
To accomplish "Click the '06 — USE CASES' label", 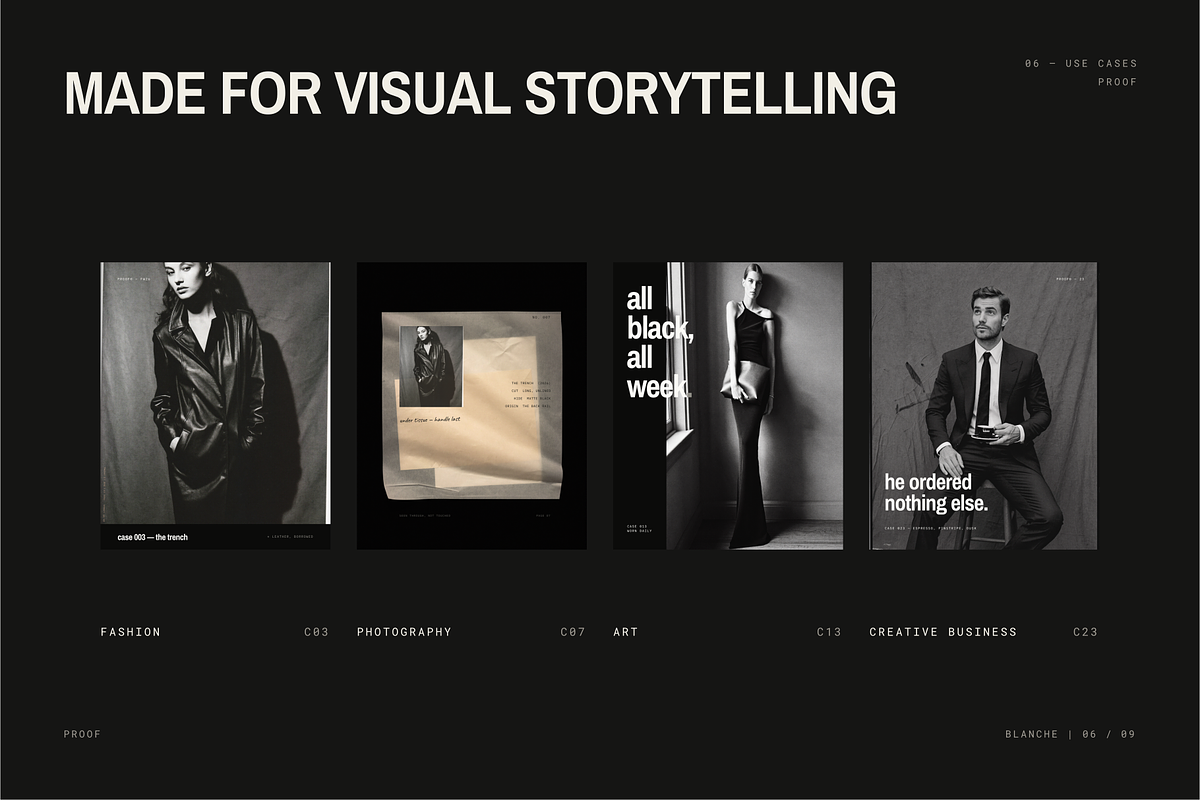I will pos(1081,64).
